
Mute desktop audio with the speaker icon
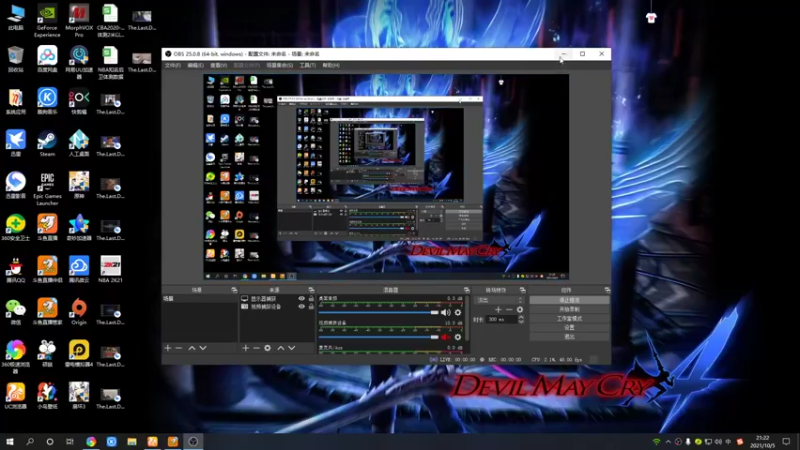tap(445, 312)
